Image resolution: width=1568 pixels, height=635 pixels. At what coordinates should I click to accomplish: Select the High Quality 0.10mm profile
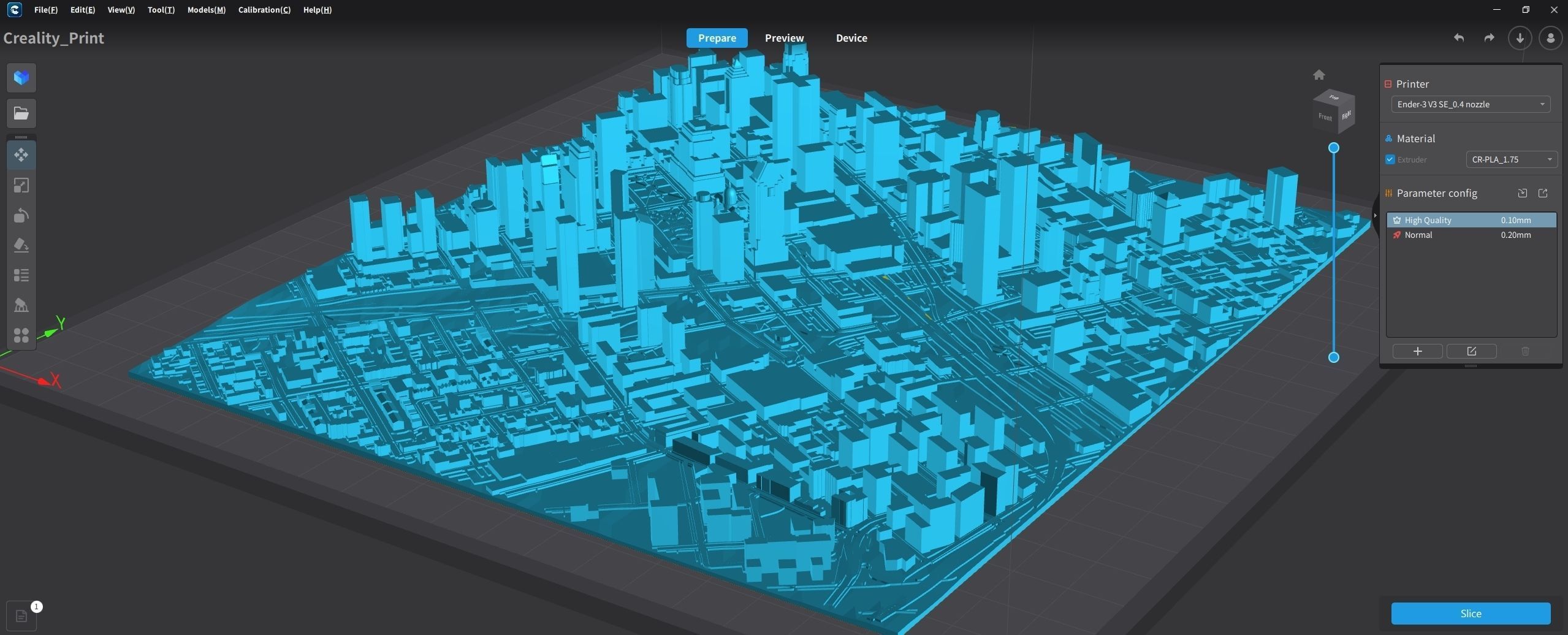coord(1471,220)
